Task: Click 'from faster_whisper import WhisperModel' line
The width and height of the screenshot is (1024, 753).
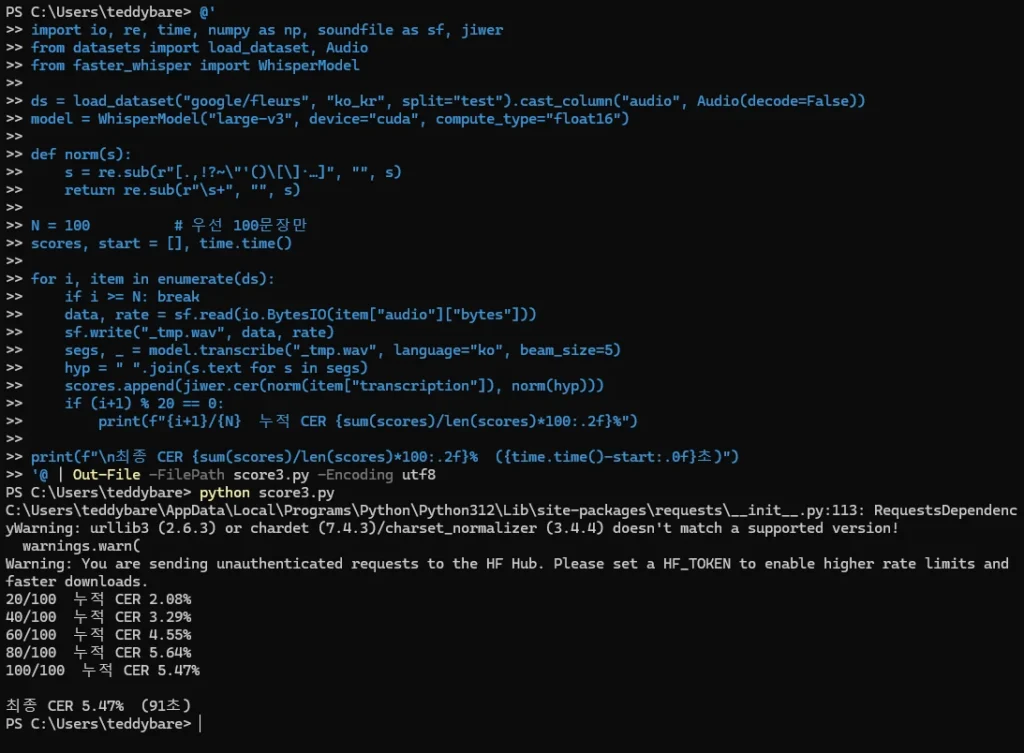Action: coord(195,65)
